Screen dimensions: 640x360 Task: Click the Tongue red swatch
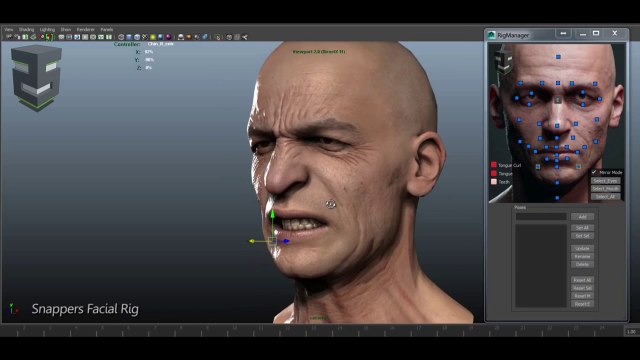pyautogui.click(x=494, y=173)
